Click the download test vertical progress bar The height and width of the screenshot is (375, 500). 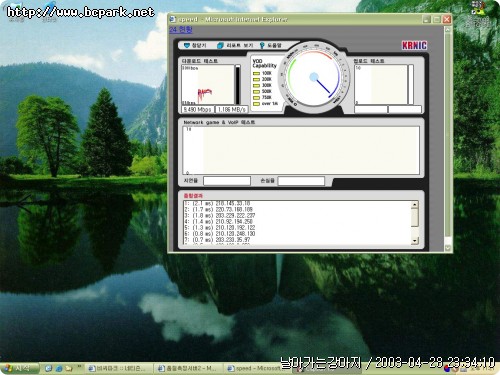coord(238,85)
